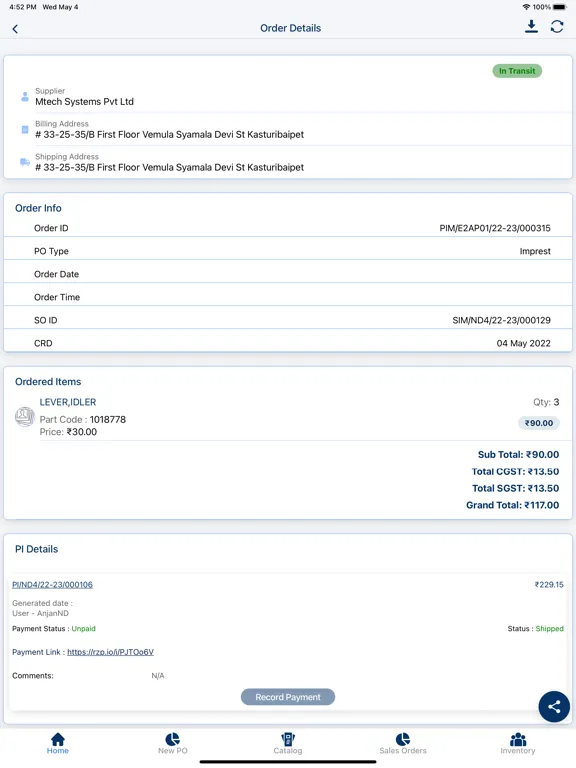This screenshot has height=768, width=576.
Task: Tap the 4:52 PM clock
Action: pos(23,7)
